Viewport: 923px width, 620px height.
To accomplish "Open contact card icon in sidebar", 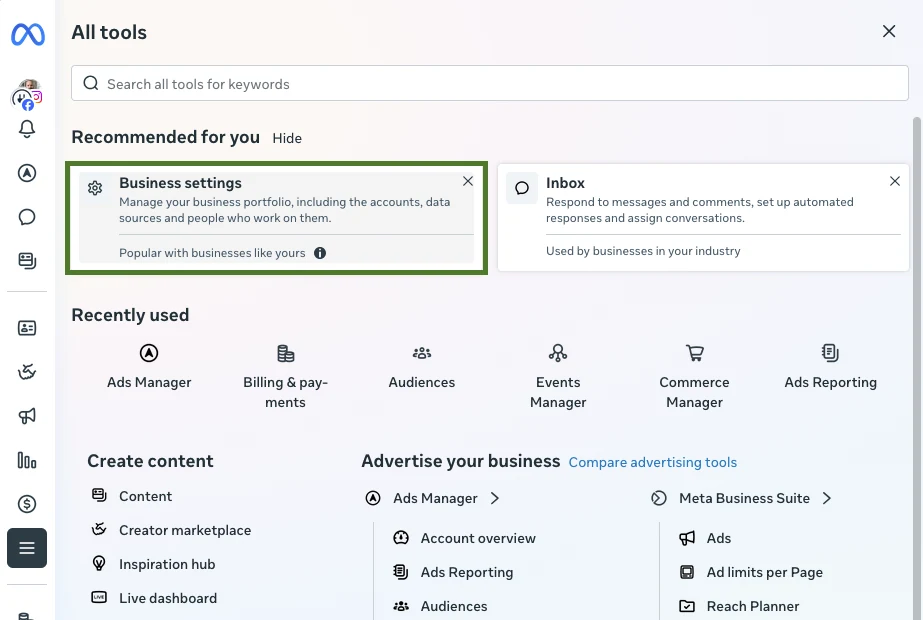I will pyautogui.click(x=27, y=328).
